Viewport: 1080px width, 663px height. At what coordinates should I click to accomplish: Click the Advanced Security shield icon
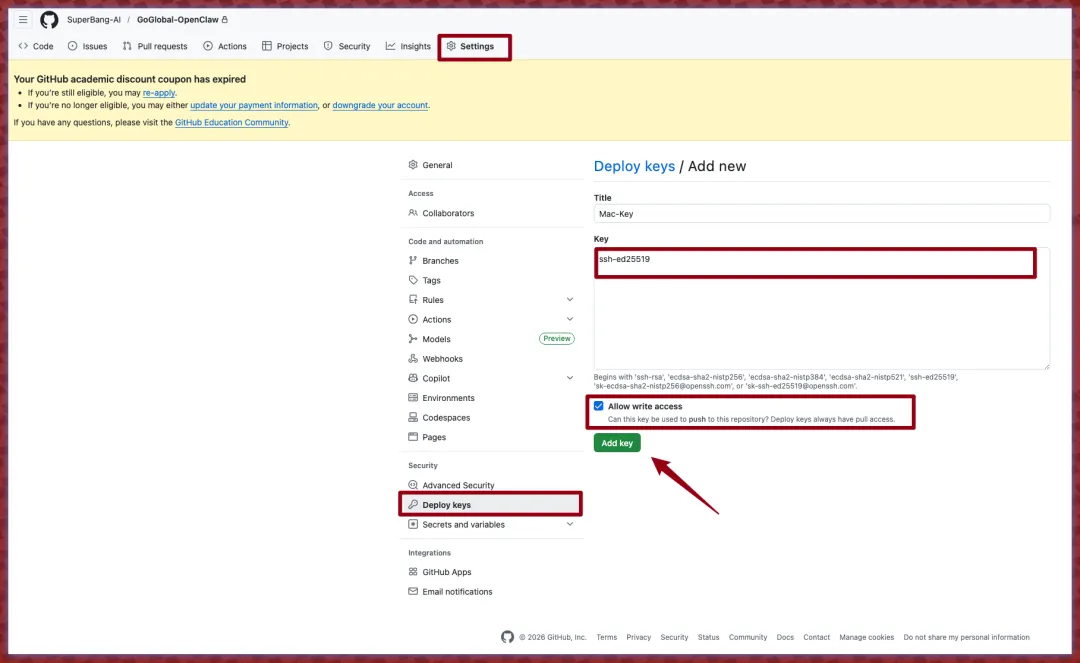(413, 485)
